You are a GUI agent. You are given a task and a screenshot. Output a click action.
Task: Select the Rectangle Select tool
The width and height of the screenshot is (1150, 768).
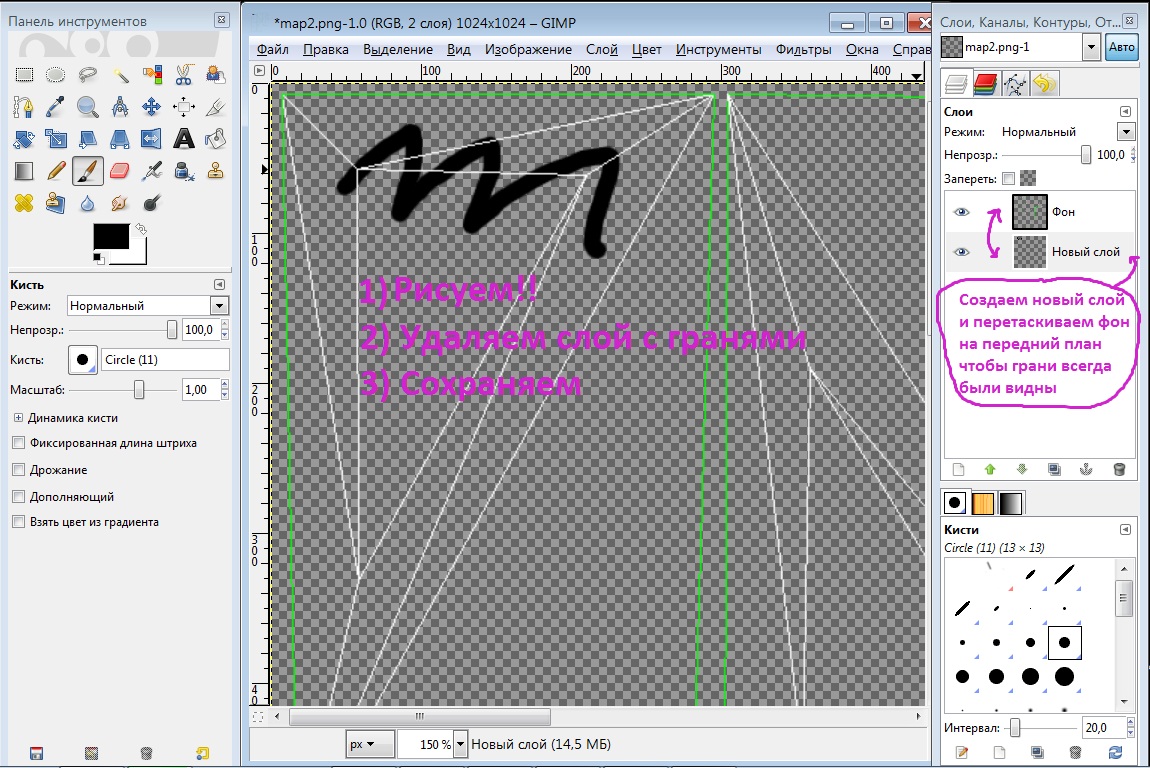24,75
